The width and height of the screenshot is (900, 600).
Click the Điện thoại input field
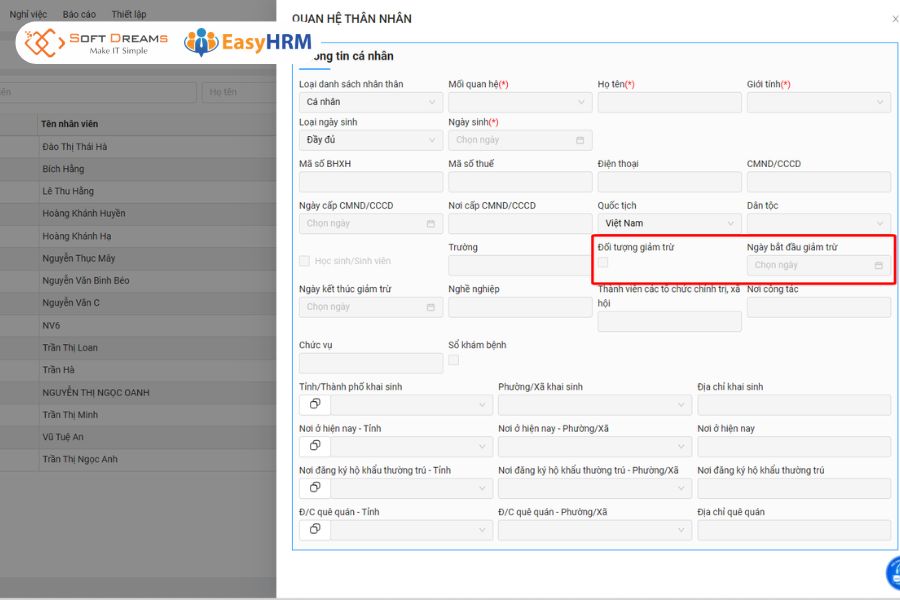coord(669,182)
